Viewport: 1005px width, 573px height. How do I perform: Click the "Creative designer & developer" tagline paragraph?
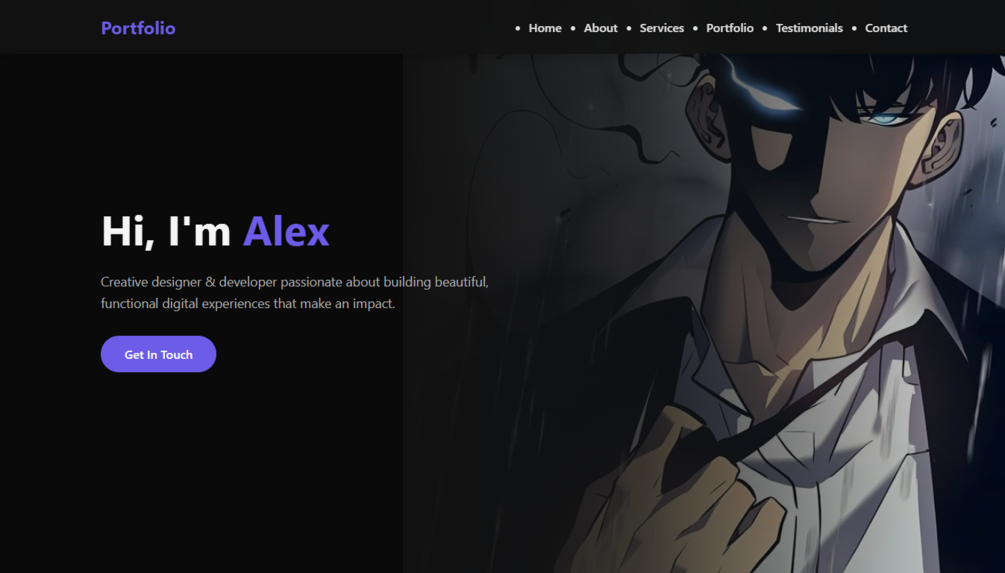(x=295, y=292)
